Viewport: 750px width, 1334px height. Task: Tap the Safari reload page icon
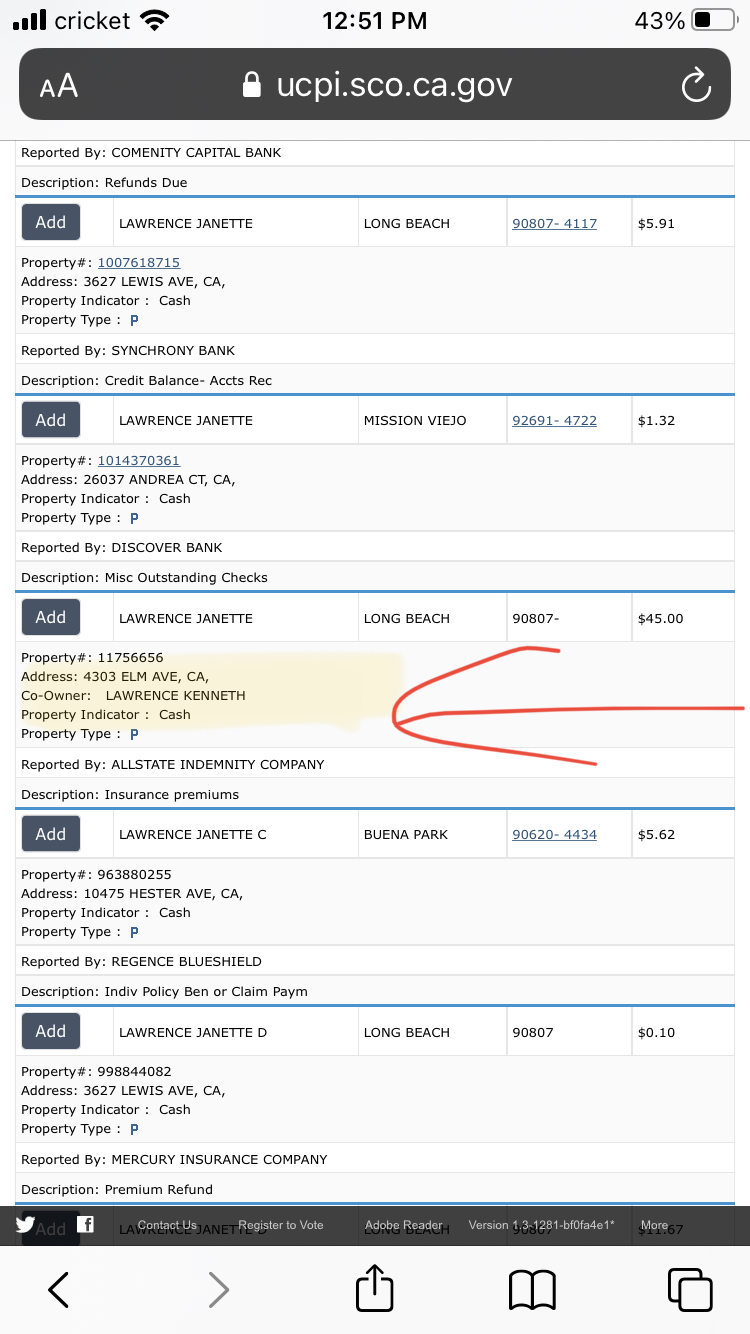tap(695, 86)
